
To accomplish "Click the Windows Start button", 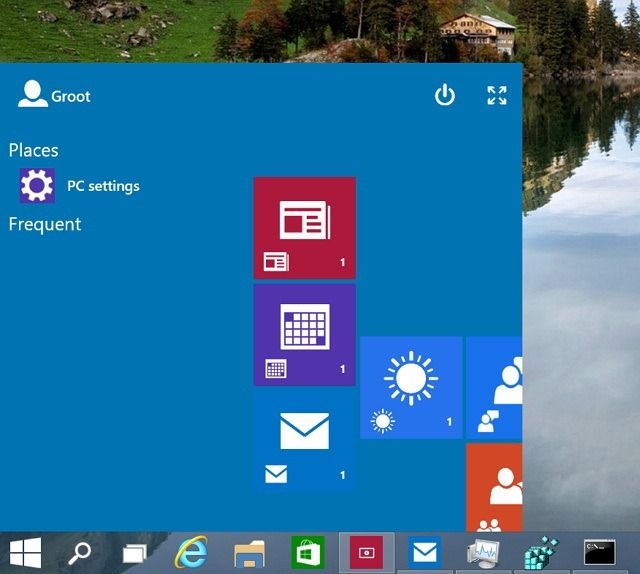I will pyautogui.click(x=25, y=552).
